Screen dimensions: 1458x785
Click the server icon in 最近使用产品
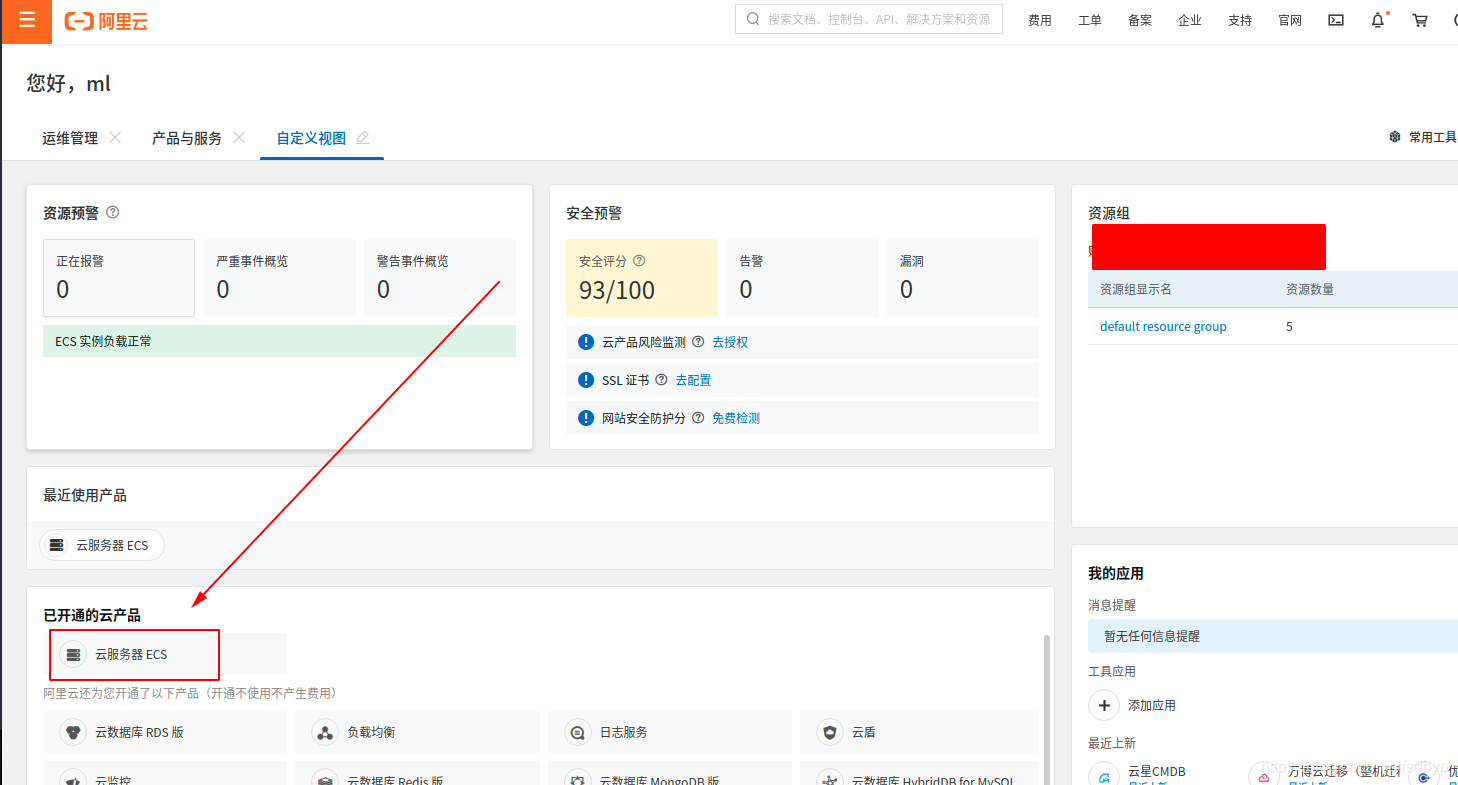57,545
